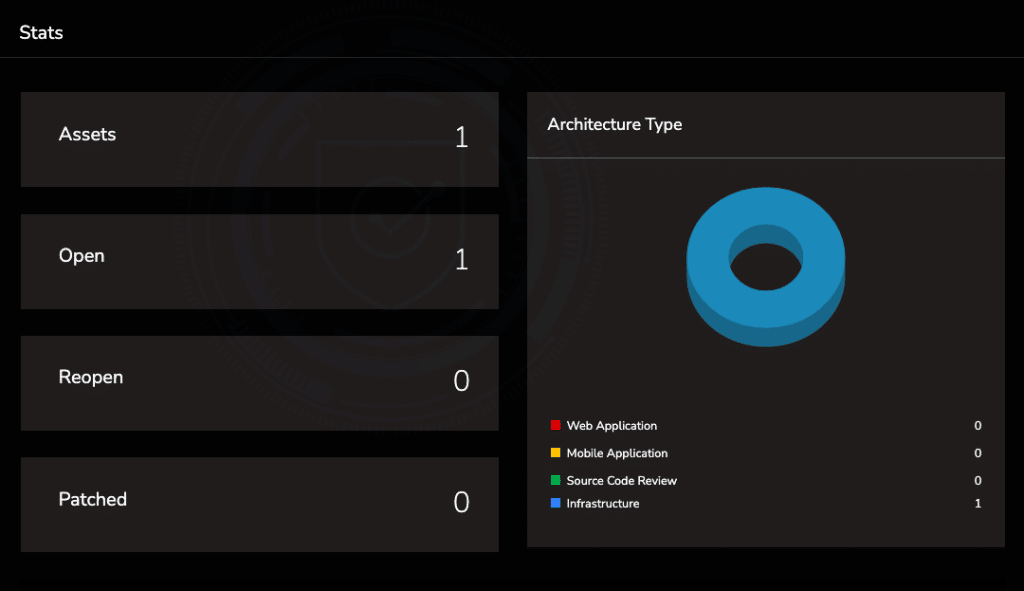Image resolution: width=1024 pixels, height=591 pixels.
Task: Click the Architecture Type panel heading
Action: click(x=615, y=124)
